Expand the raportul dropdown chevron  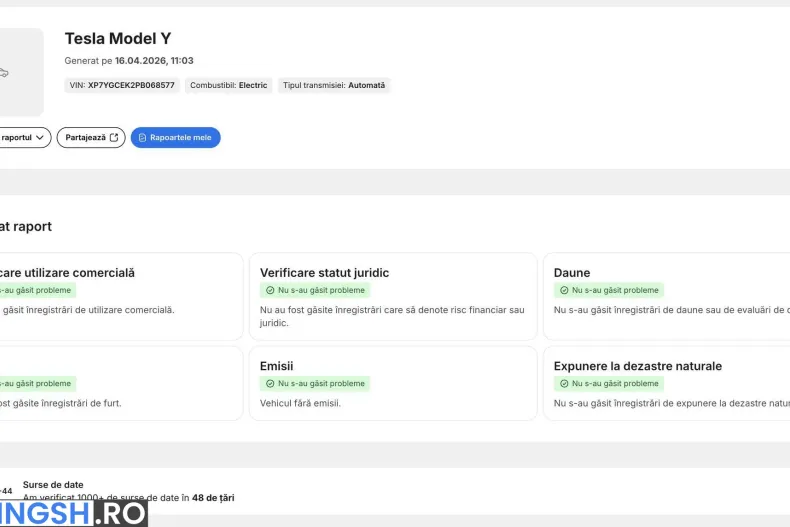point(41,138)
